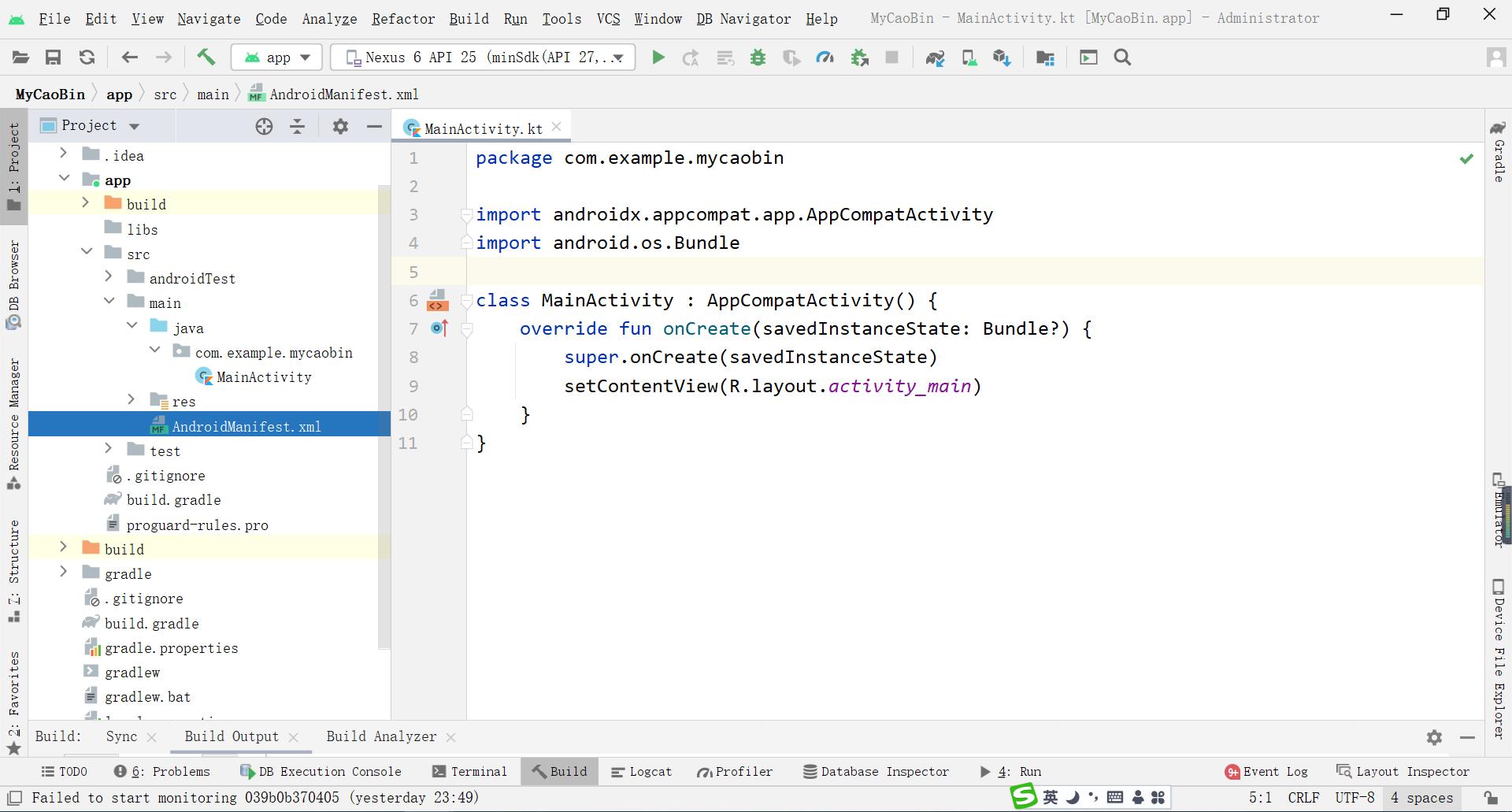Open the Layout Inspector
This screenshot has width=1512, height=812.
1403,772
